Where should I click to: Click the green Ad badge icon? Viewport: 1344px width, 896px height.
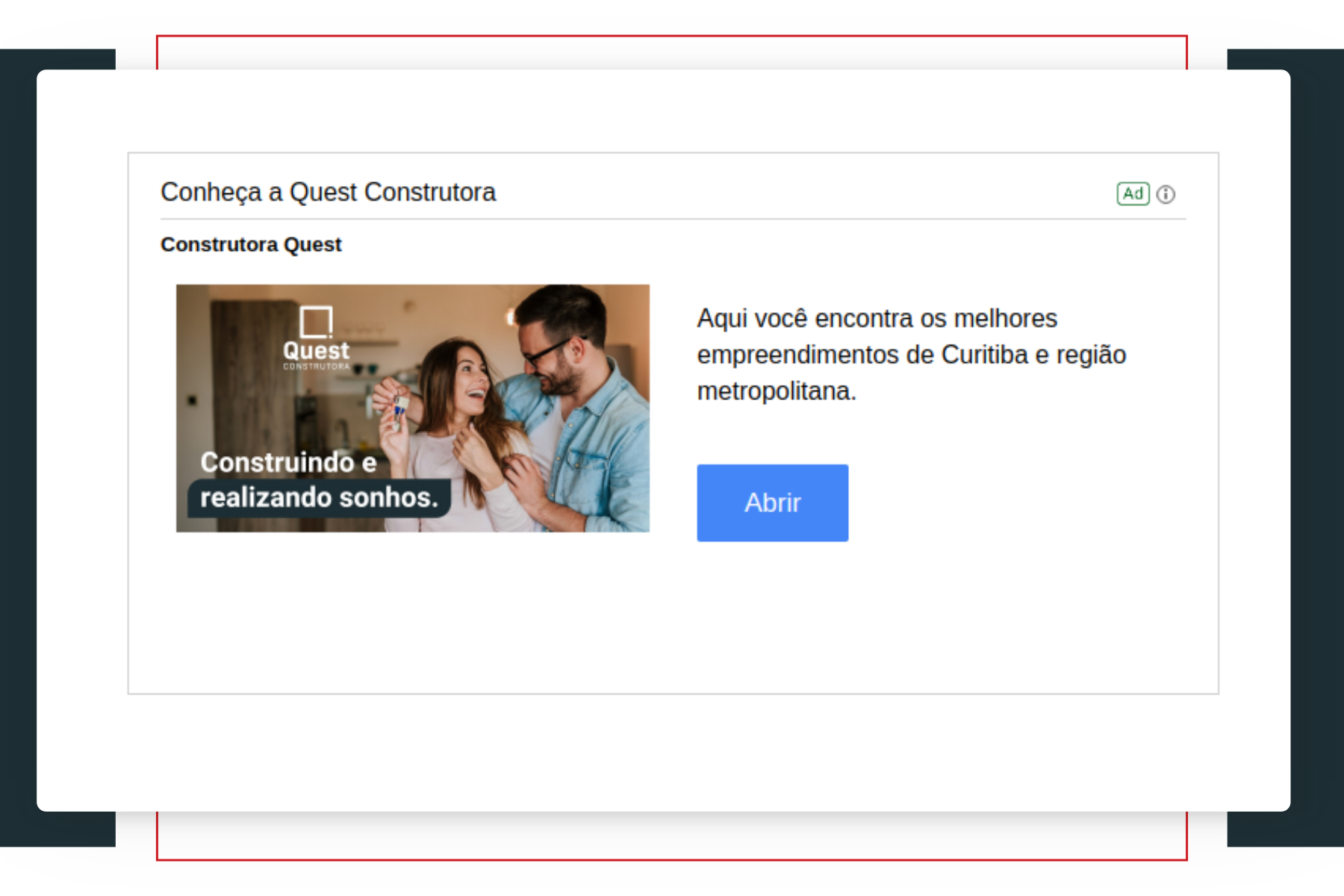point(1133,194)
